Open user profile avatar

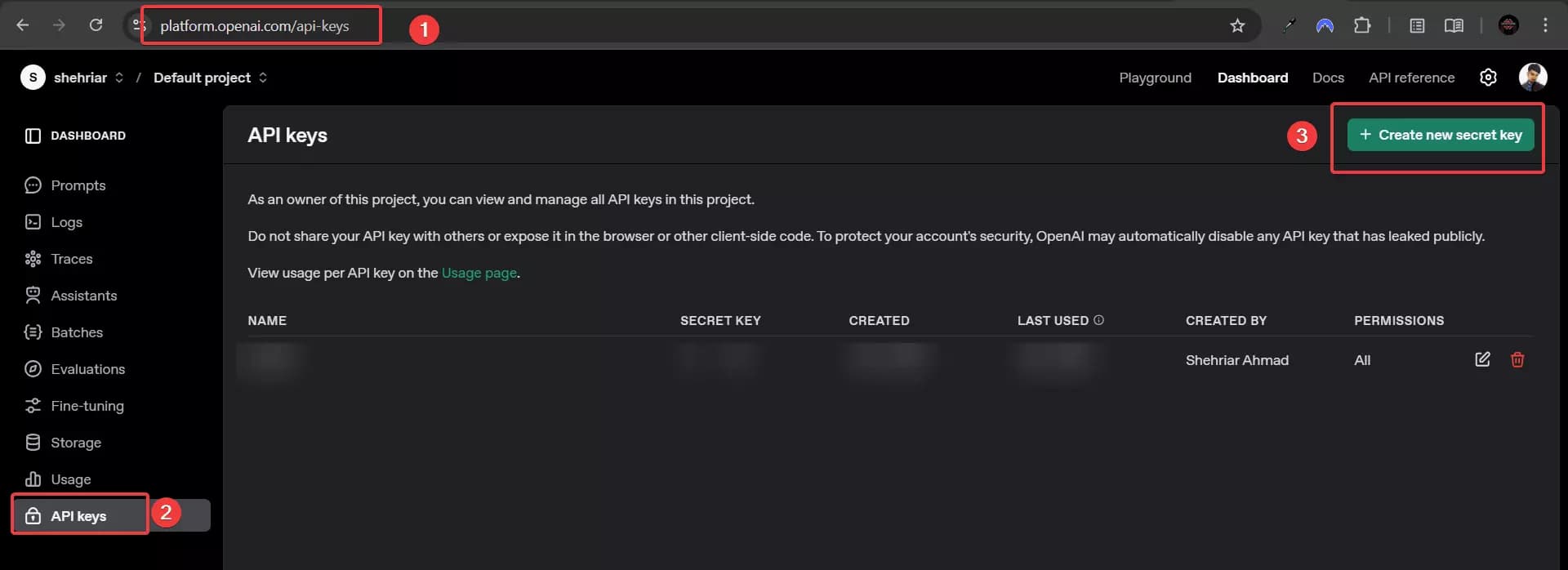point(1532,78)
